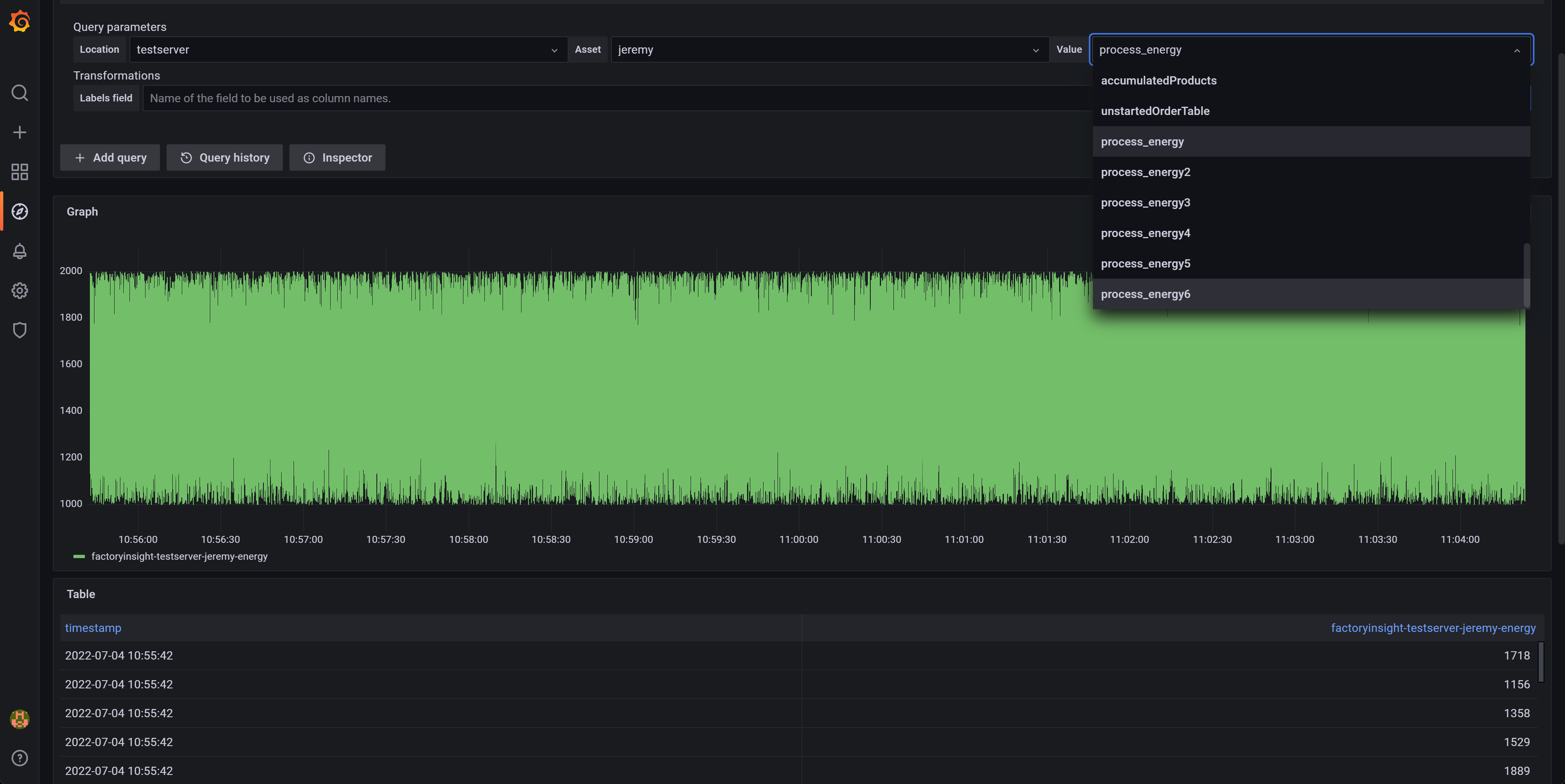Screen dimensions: 1565x784
Task: Open the Dashboards grid icon
Action: pos(19,172)
